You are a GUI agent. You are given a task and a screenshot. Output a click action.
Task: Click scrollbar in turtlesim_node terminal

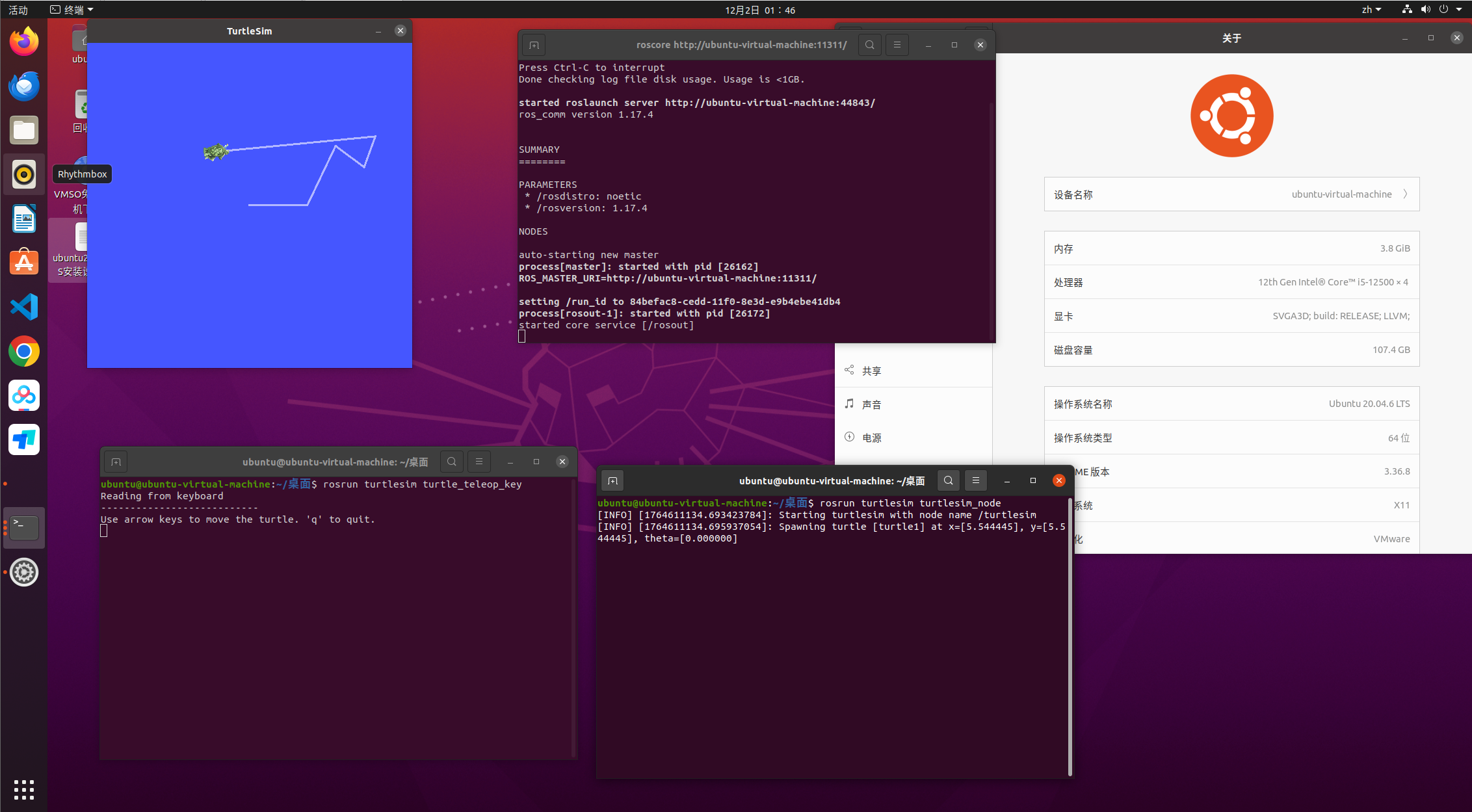(x=1070, y=637)
